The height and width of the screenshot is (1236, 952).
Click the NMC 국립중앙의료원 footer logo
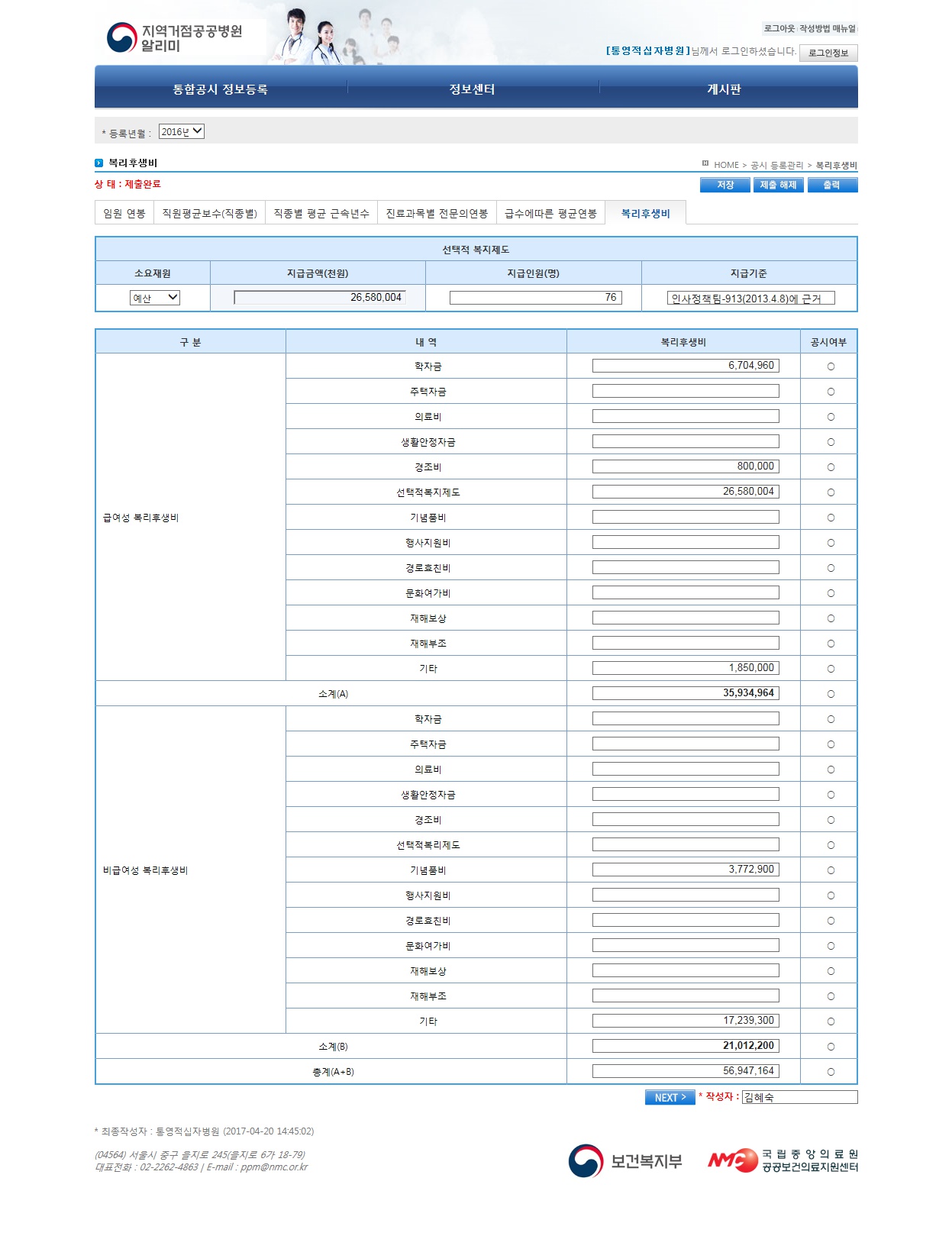(783, 1160)
